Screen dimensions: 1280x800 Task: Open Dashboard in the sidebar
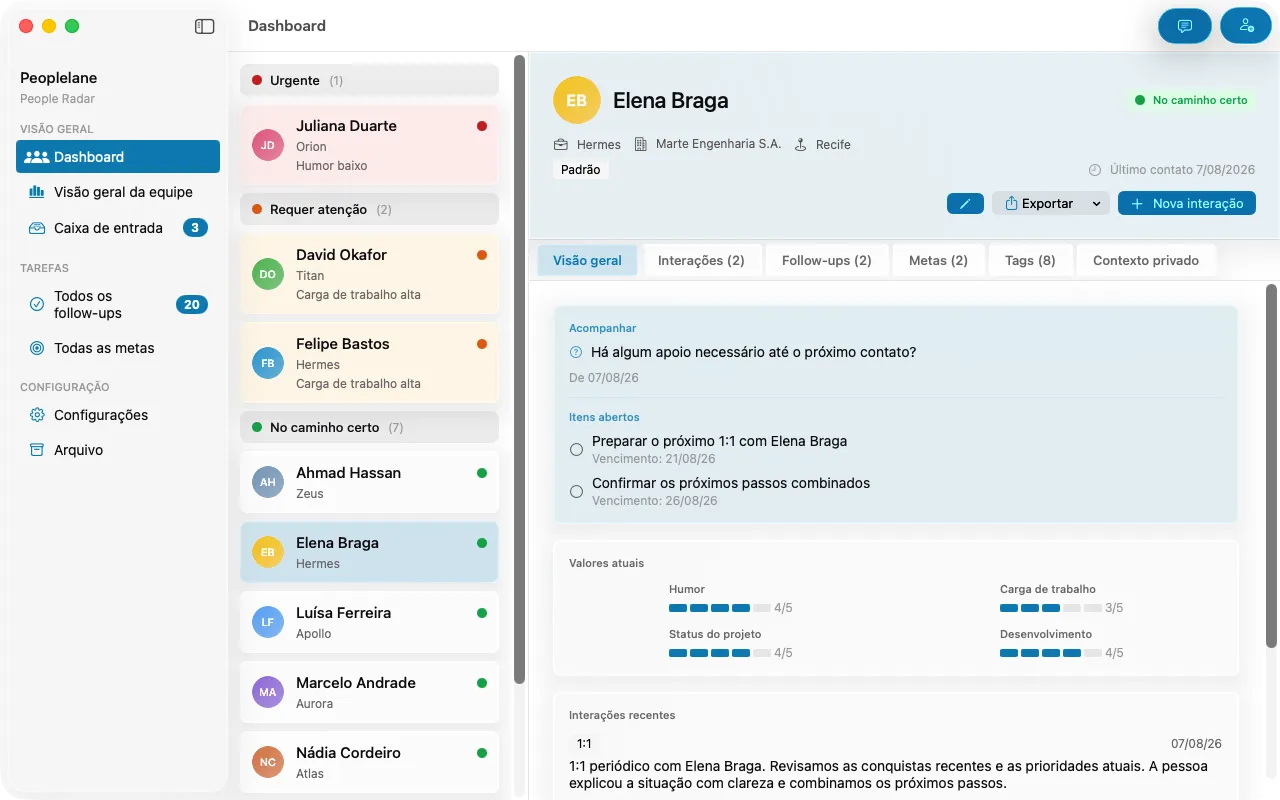tap(118, 157)
